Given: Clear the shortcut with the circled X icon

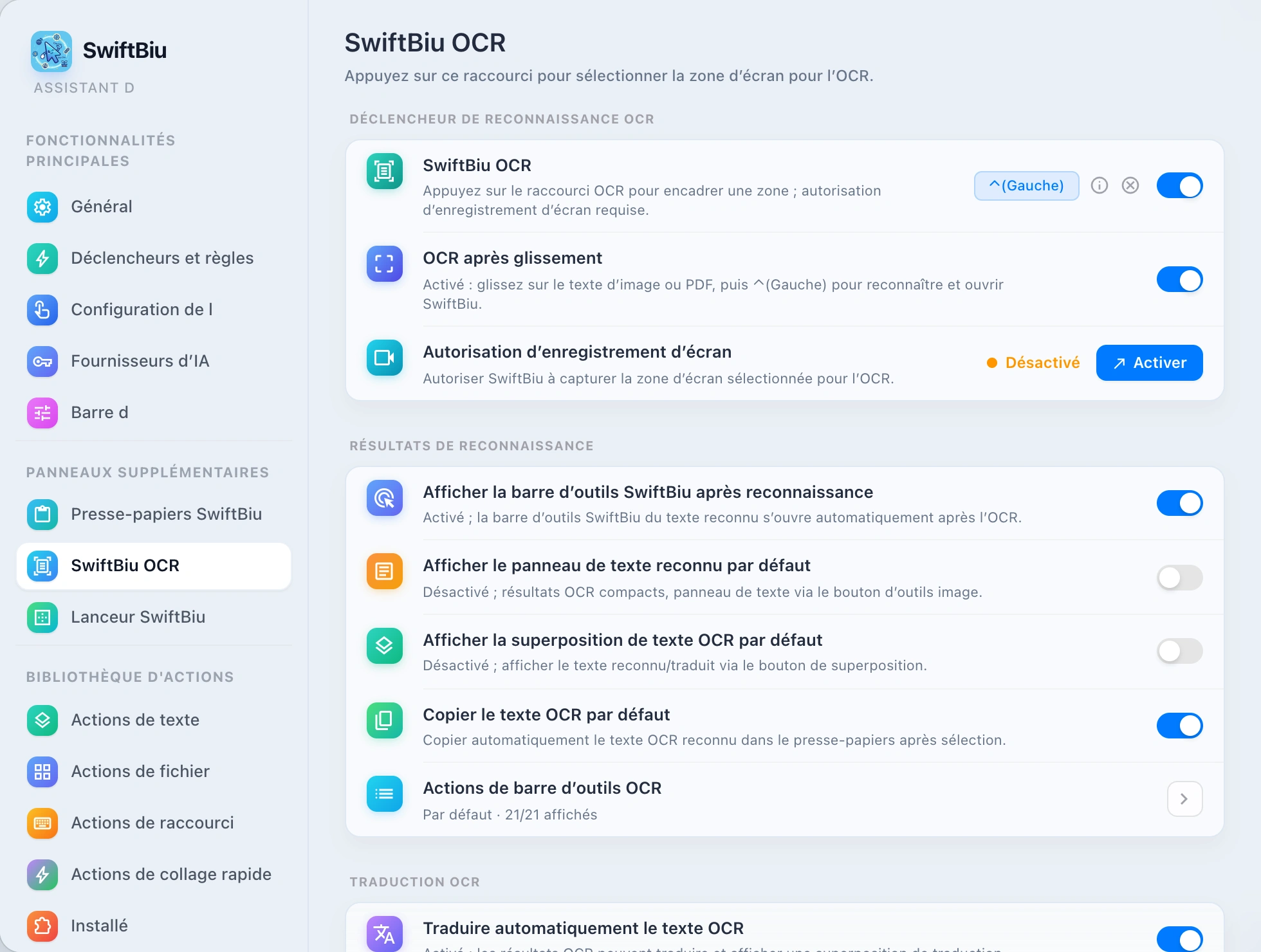Looking at the screenshot, I should point(1130,186).
